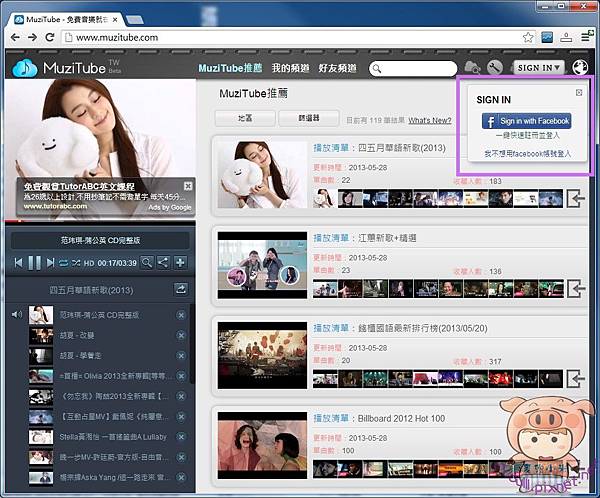This screenshot has width=600, height=498.
Task: Click large thumbnail of 錢櫃國語 playlist
Action: [x=262, y=355]
